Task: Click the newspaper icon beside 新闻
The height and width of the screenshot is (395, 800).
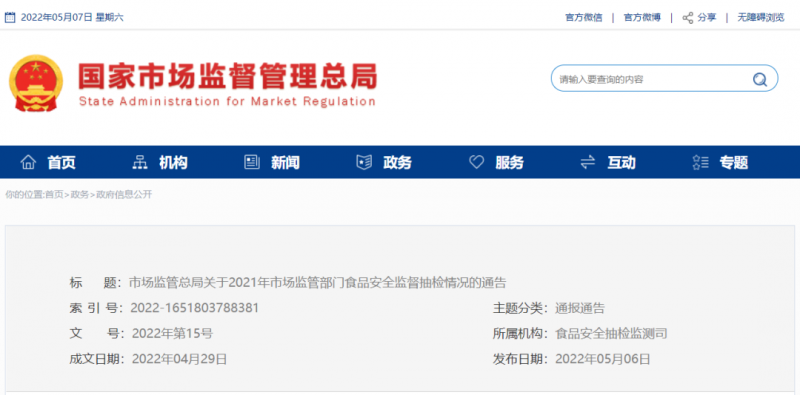Action: (x=252, y=162)
